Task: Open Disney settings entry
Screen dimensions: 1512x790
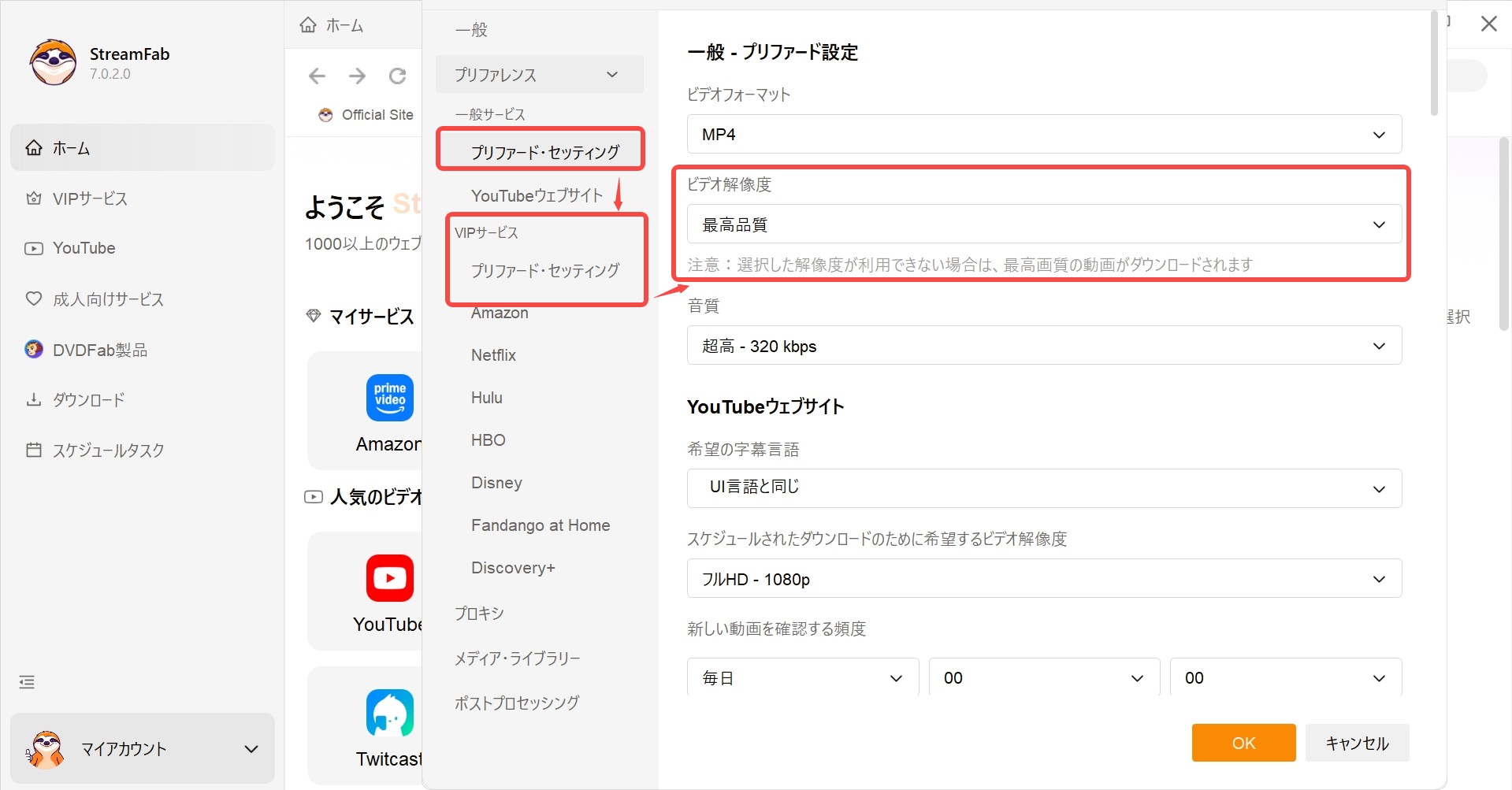Action: point(496,483)
